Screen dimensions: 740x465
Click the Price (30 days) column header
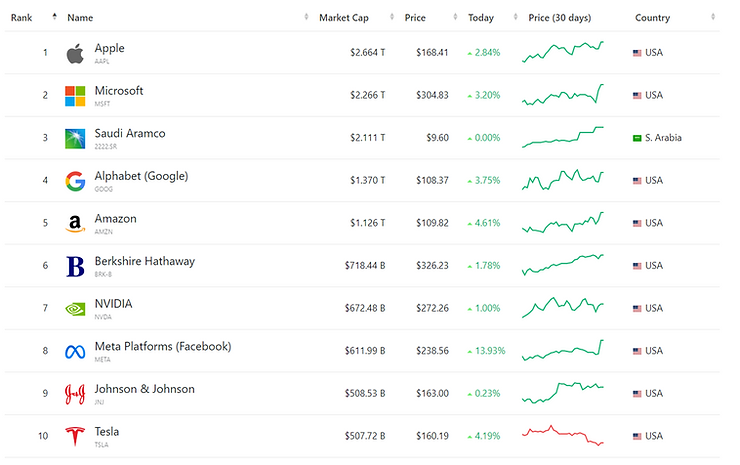click(x=560, y=18)
